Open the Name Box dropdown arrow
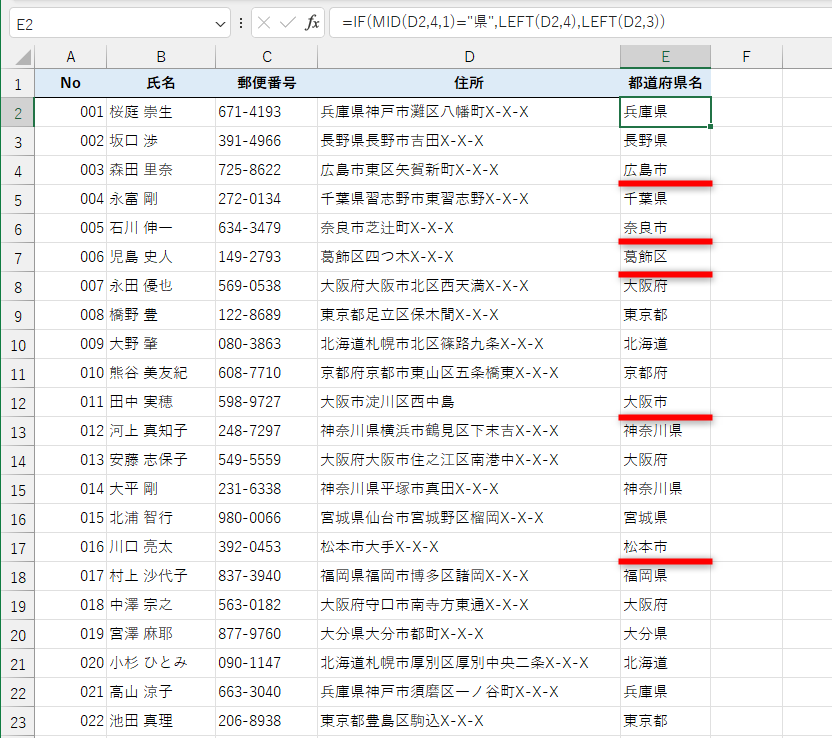The width and height of the screenshot is (832, 738). 220,24
